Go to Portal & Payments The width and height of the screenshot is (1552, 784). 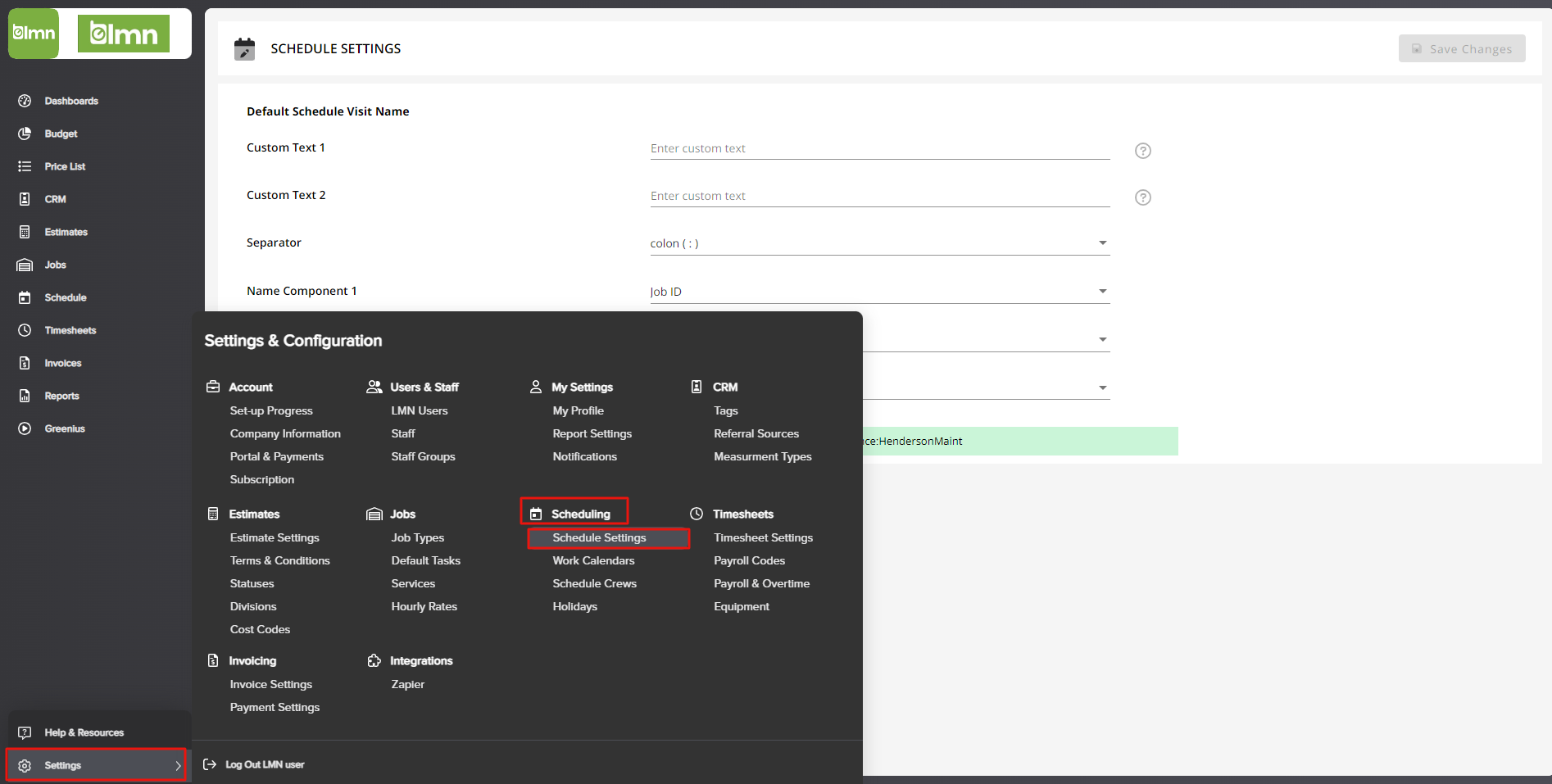point(276,456)
